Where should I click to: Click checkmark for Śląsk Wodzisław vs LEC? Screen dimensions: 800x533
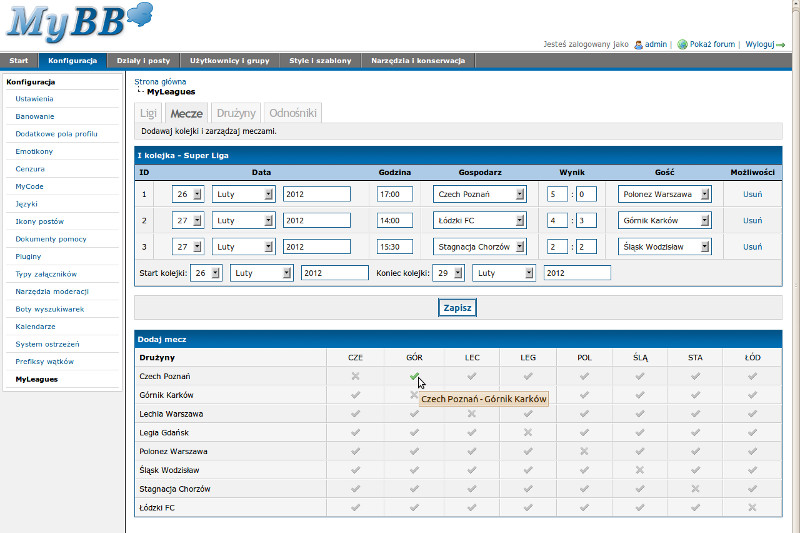click(471, 470)
